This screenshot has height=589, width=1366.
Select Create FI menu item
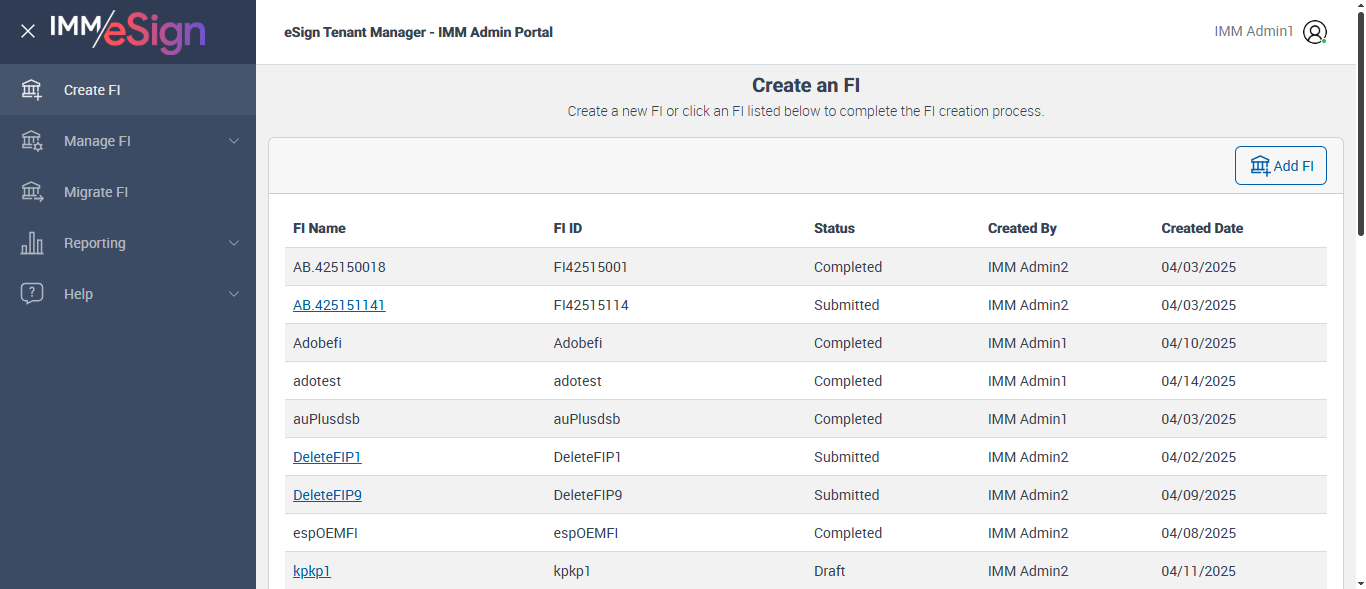[x=92, y=90]
